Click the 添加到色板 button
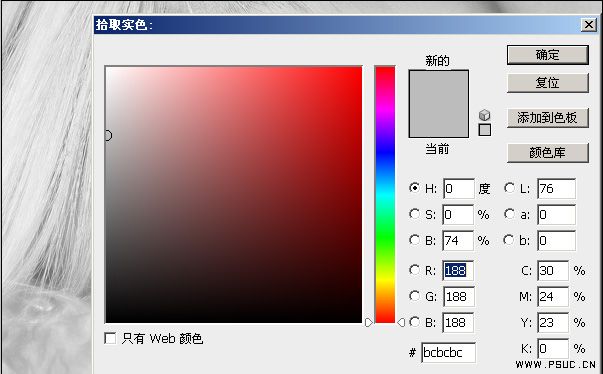Viewport: 603px width, 374px height. click(x=548, y=118)
